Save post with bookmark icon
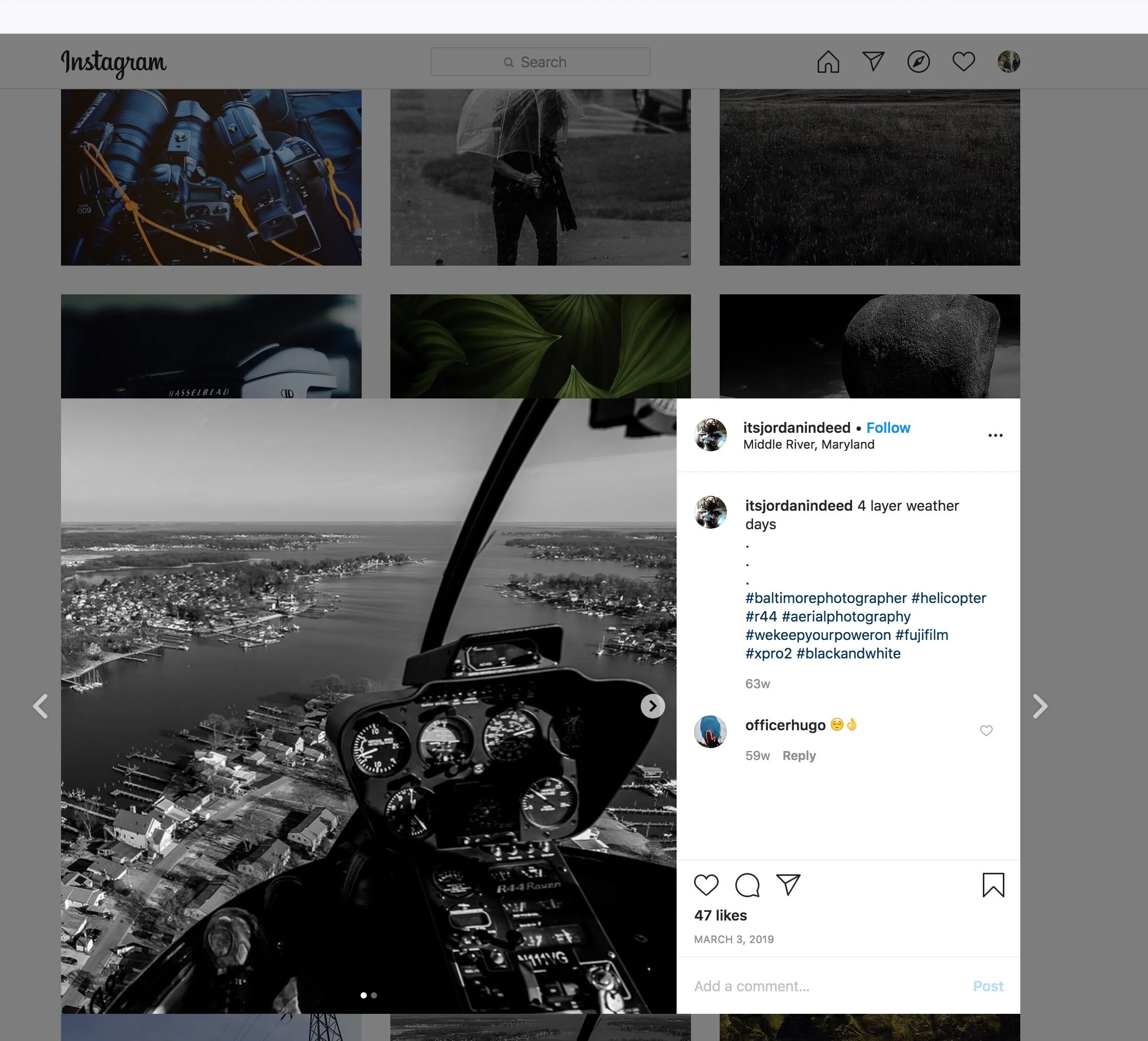1148x1041 pixels. click(x=993, y=885)
